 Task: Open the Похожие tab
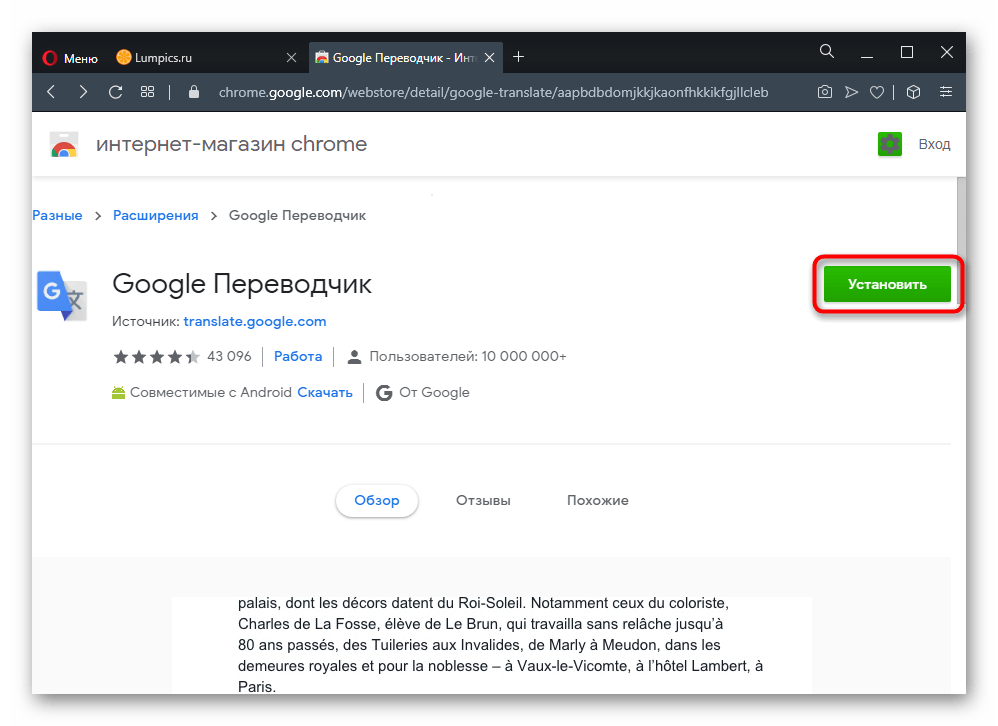[x=598, y=501]
